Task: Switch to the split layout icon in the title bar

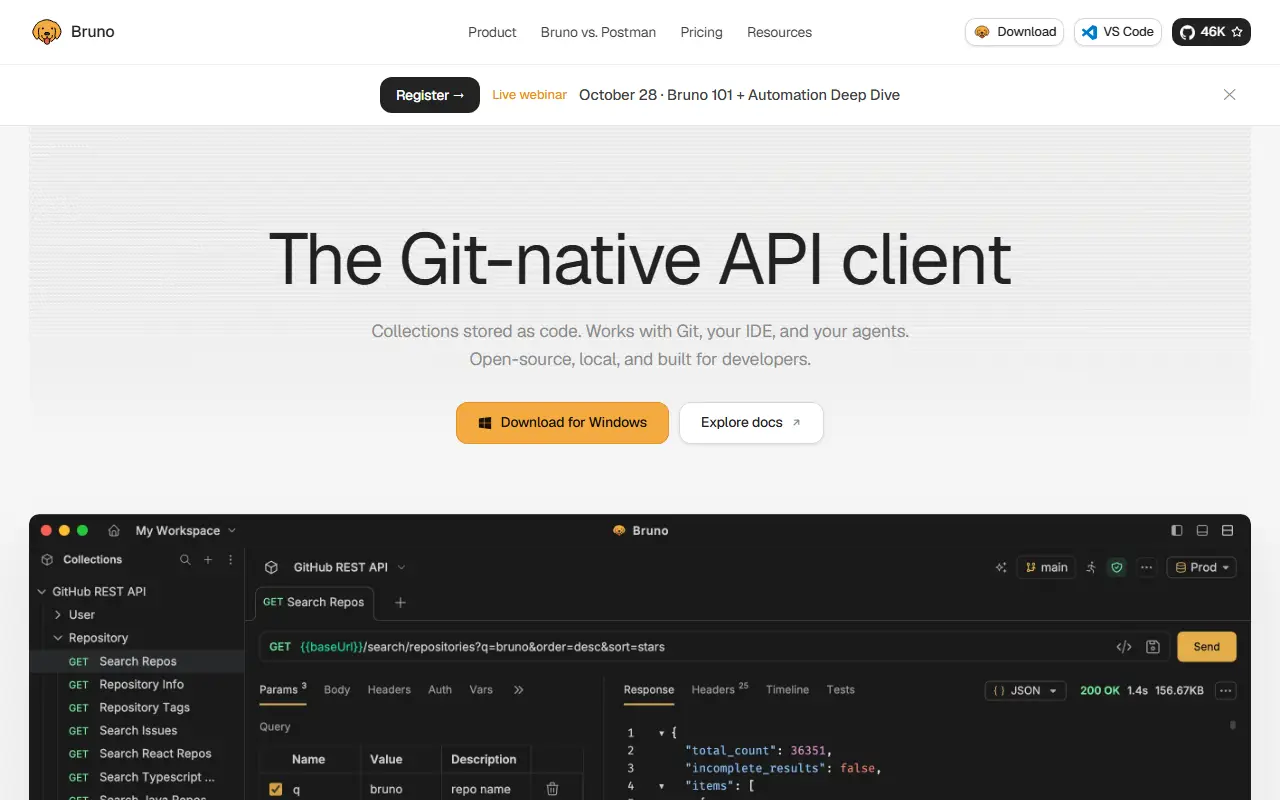Action: click(x=1228, y=531)
